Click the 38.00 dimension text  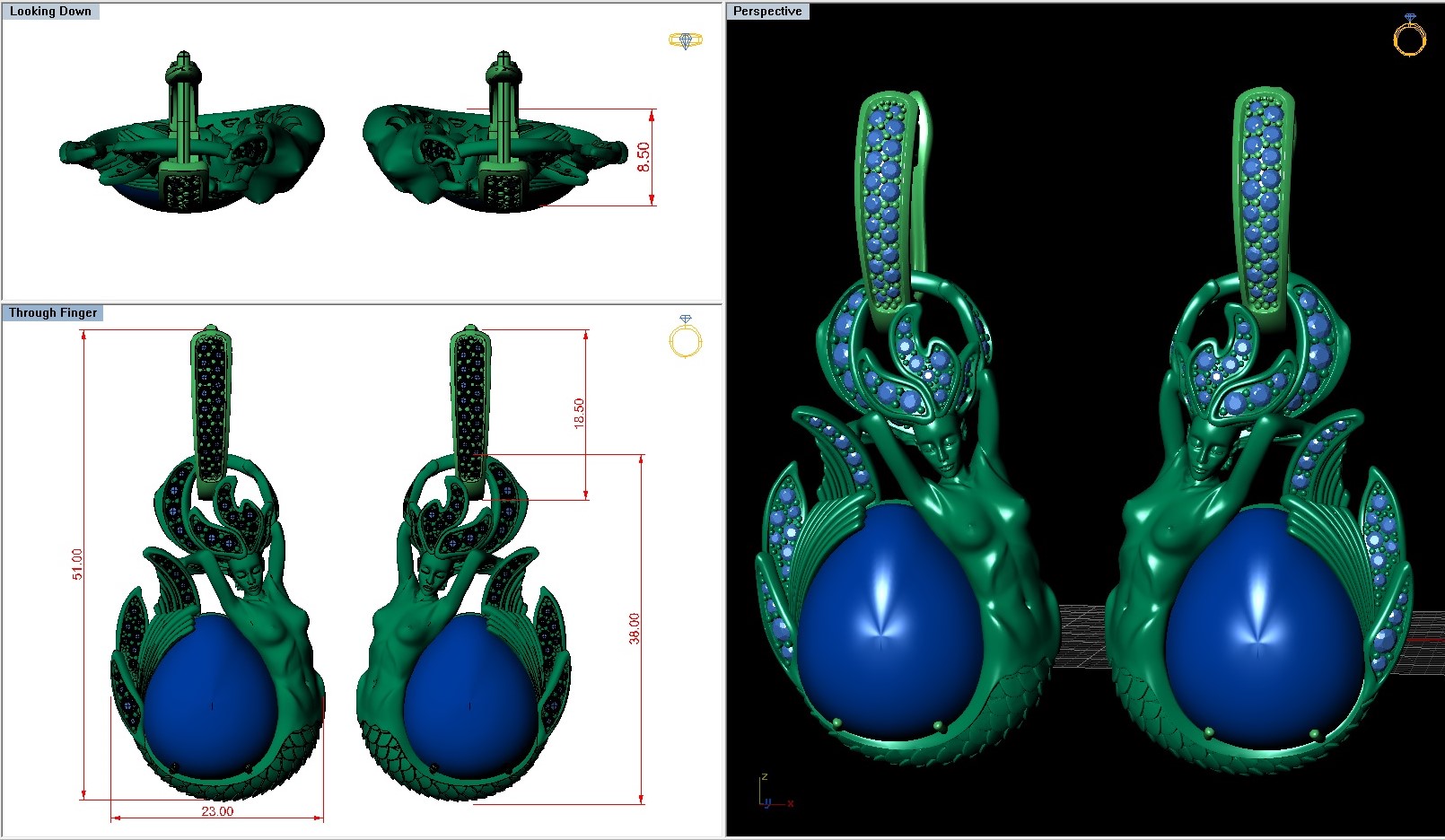(635, 628)
